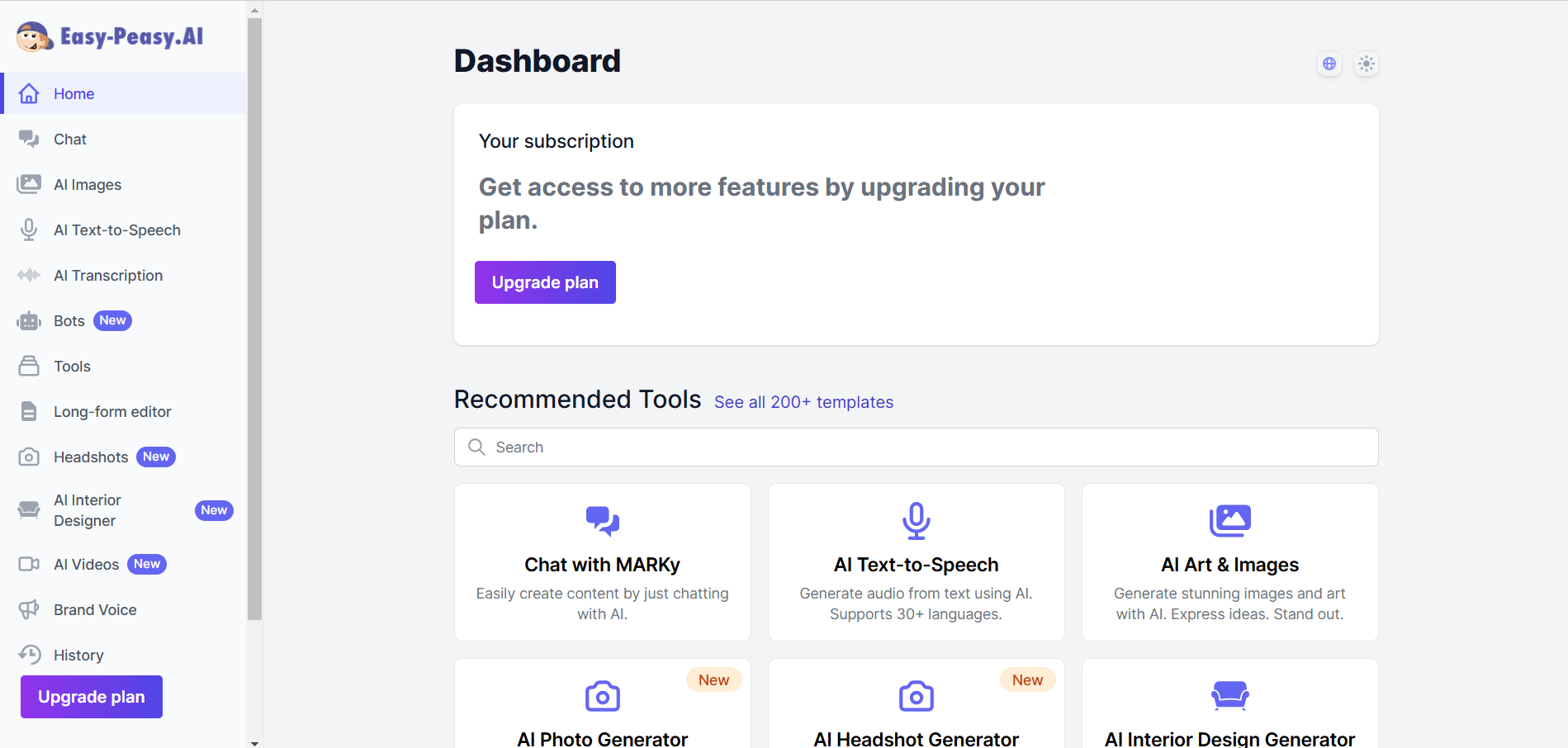Select the Chat with MARKy card
This screenshot has height=748, width=1568.
click(602, 562)
